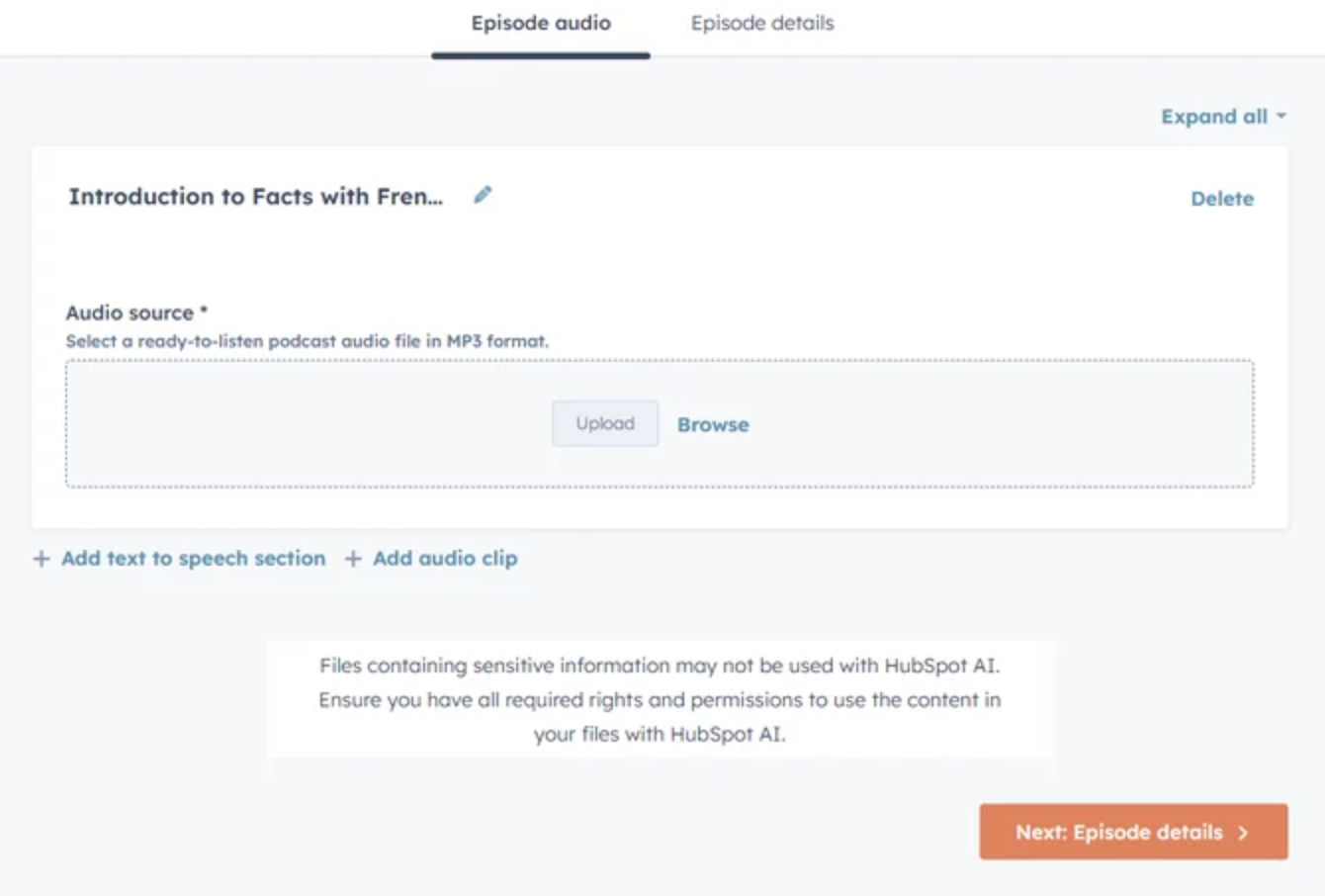Click the Audio source upload area
This screenshot has width=1325, height=896.
(x=660, y=423)
